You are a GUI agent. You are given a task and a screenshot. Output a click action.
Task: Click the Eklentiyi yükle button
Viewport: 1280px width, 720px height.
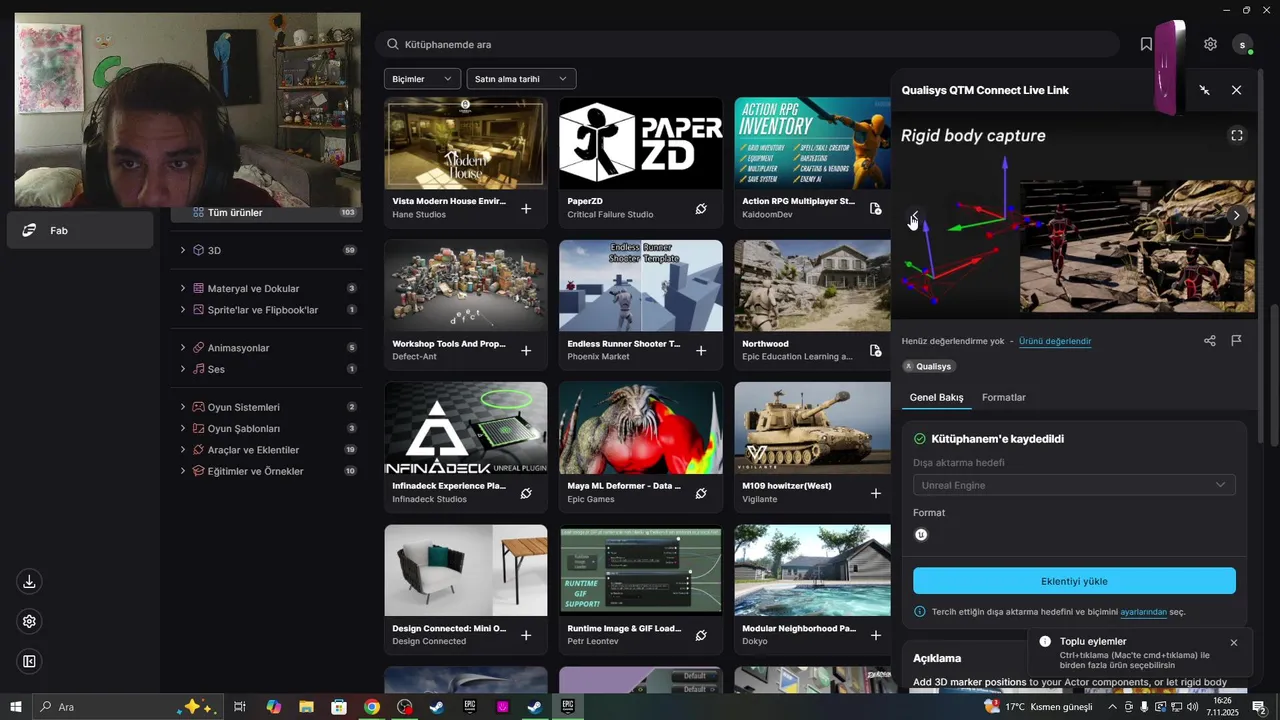[1074, 581]
